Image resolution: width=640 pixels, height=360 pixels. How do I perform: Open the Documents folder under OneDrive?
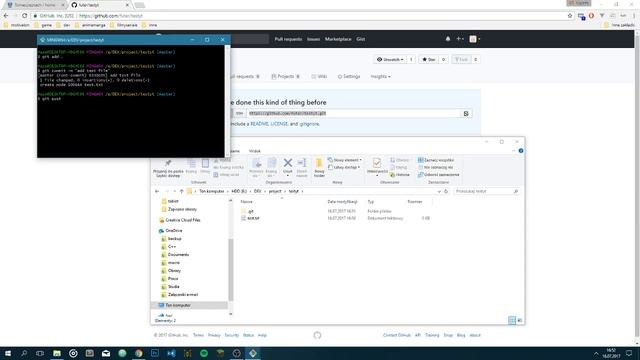178,255
